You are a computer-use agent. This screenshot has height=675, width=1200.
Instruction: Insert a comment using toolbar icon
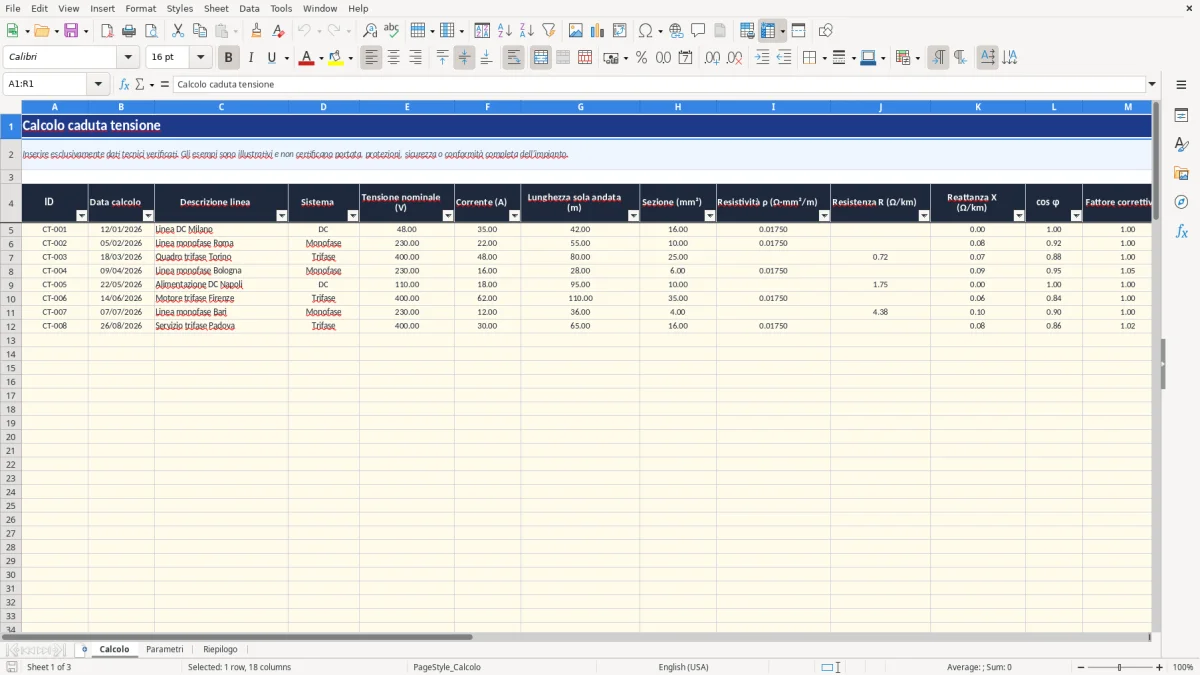click(698, 31)
